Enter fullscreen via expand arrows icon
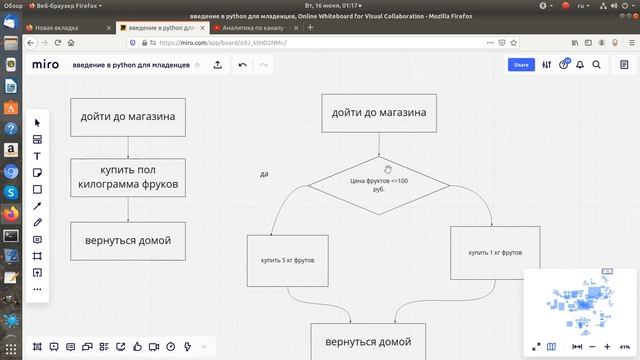 [536, 347]
